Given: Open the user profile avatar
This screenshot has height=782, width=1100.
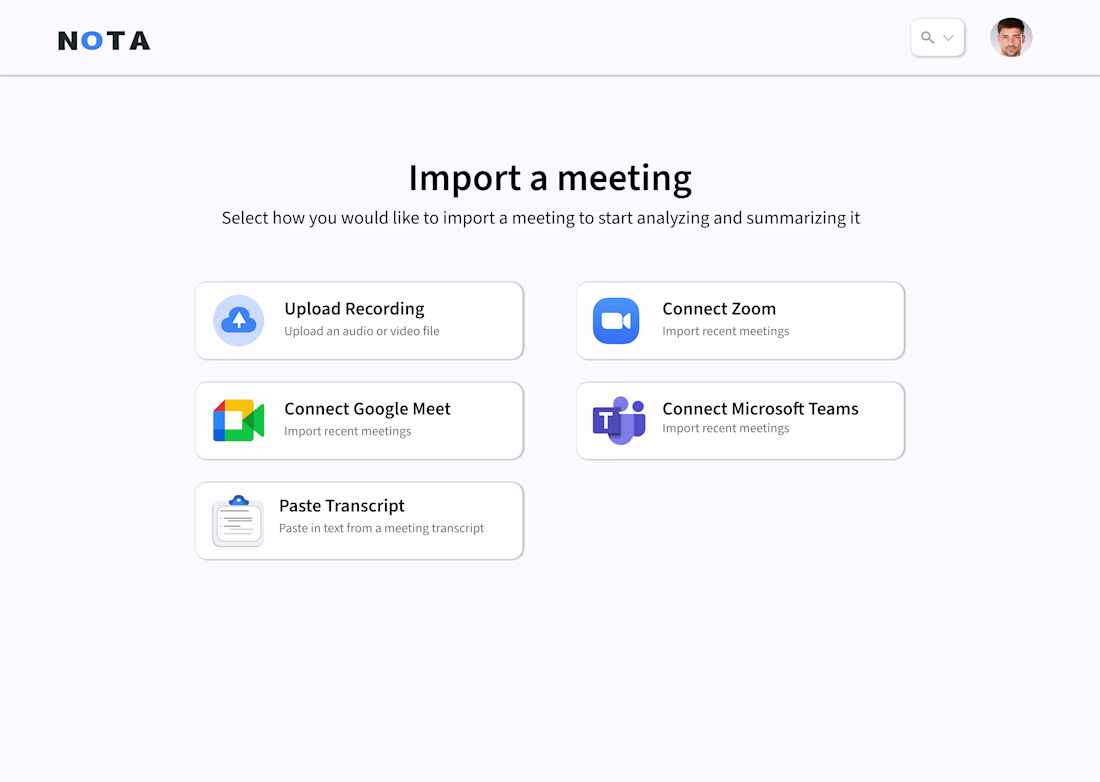Looking at the screenshot, I should click(x=1011, y=37).
